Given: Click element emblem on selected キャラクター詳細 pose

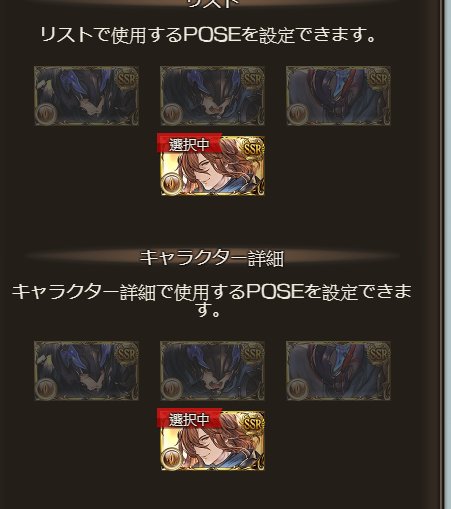Looking at the screenshot, I should coord(172,459).
